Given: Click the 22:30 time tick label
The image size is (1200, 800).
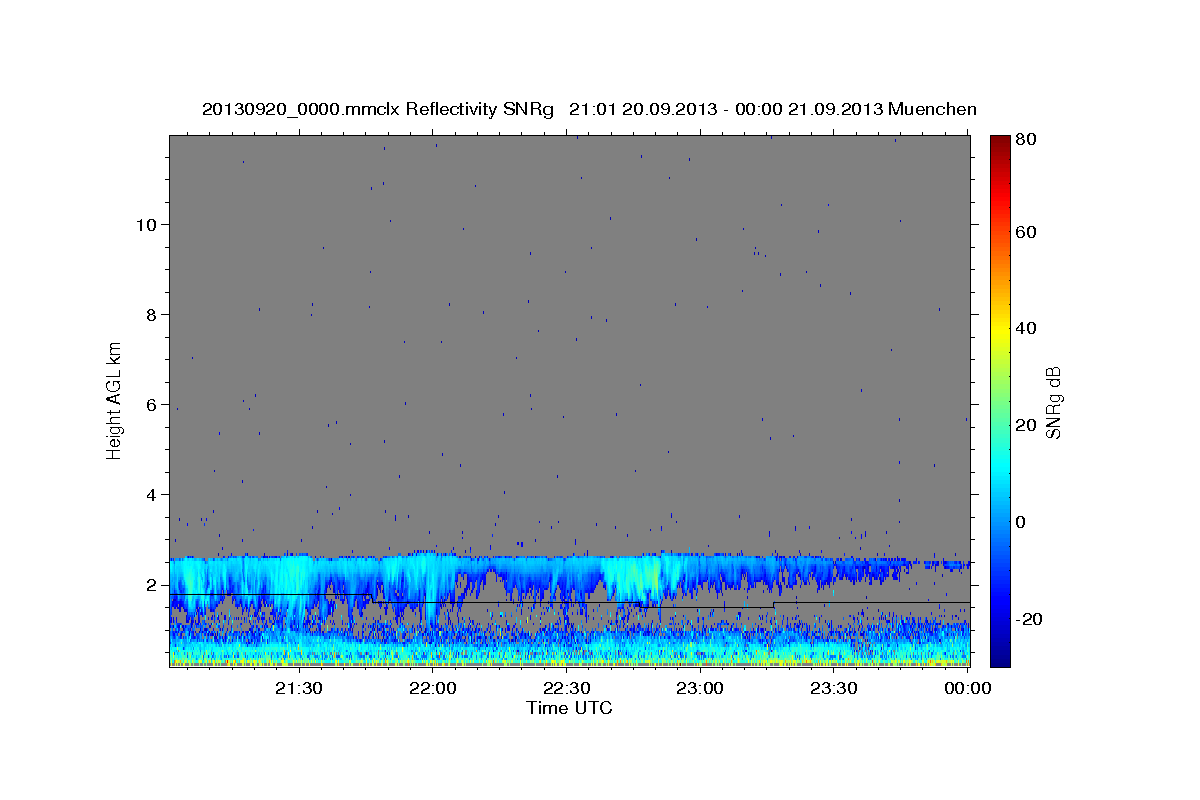Looking at the screenshot, I should point(566,688).
